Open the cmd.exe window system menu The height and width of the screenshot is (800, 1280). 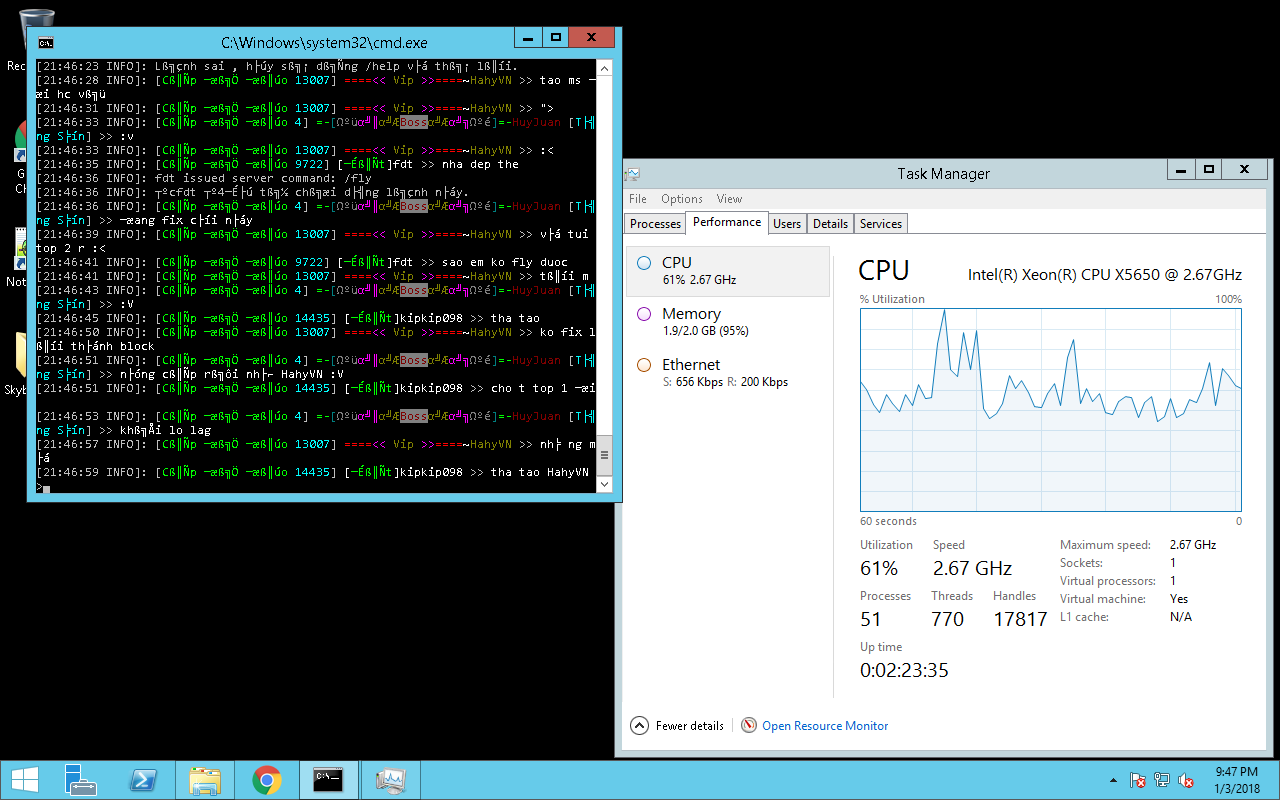point(45,43)
